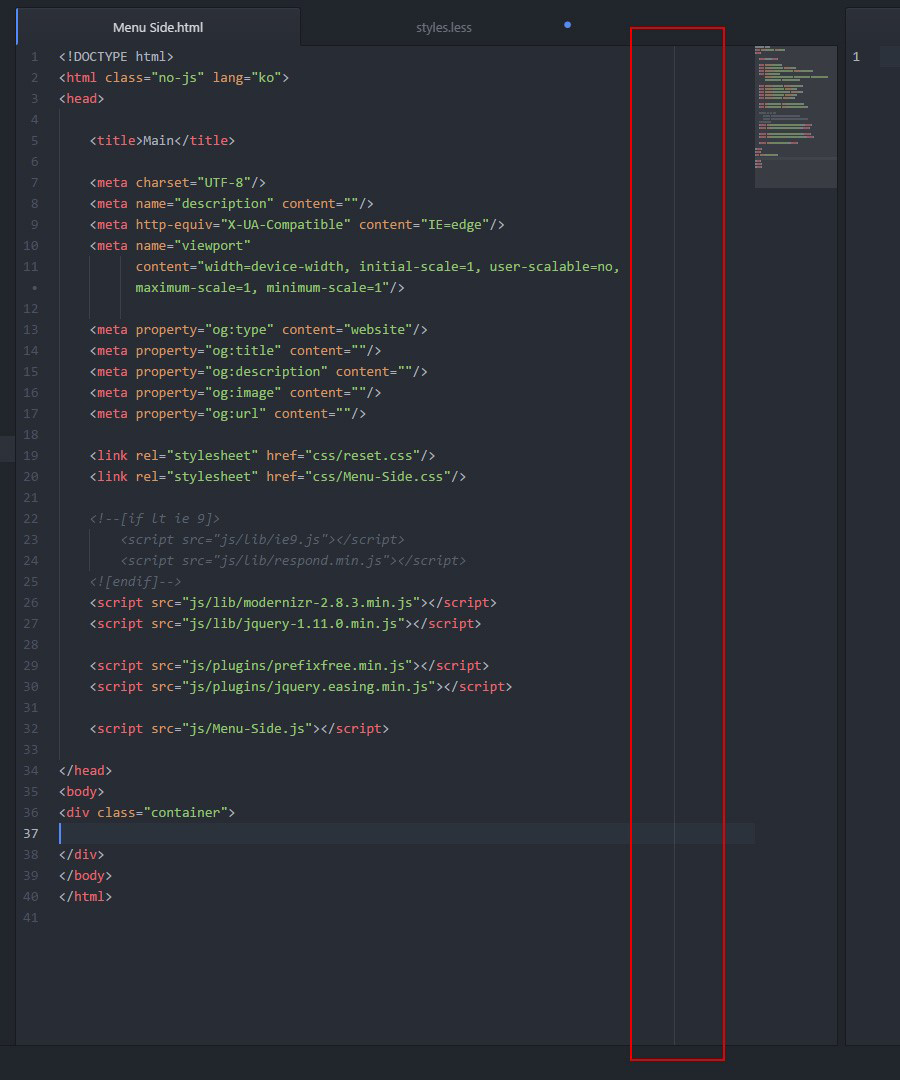Click the <title>Main</title> line

[x=163, y=141]
